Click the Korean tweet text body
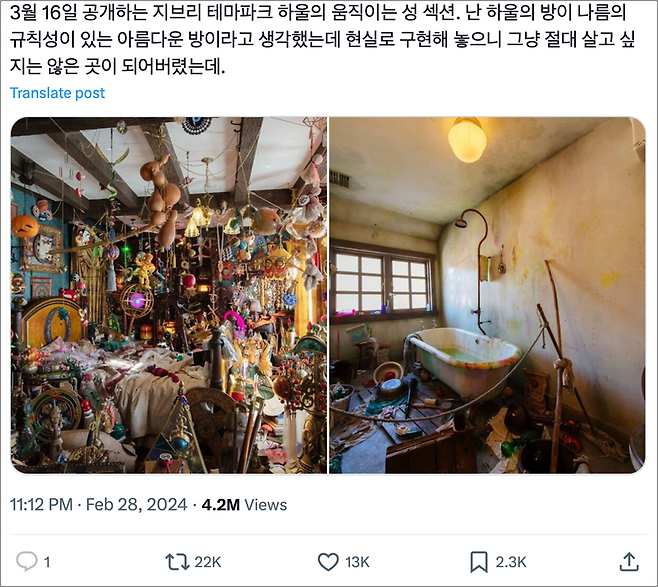 pyautogui.click(x=322, y=40)
